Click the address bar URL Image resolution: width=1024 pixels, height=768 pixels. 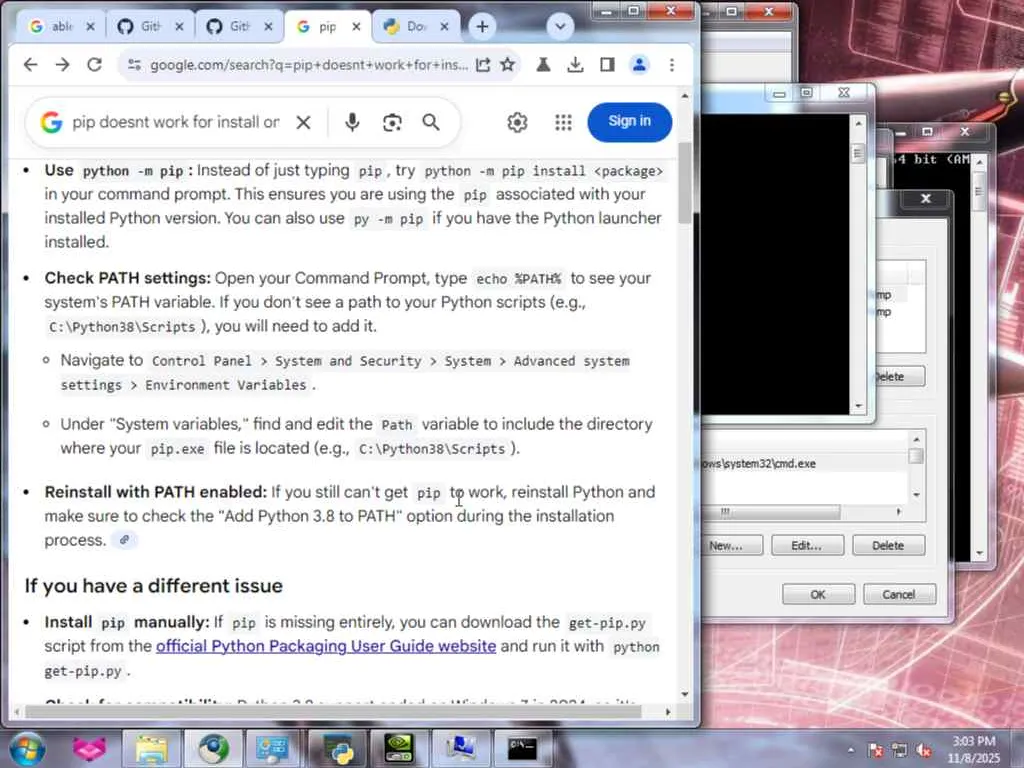pyautogui.click(x=308, y=65)
